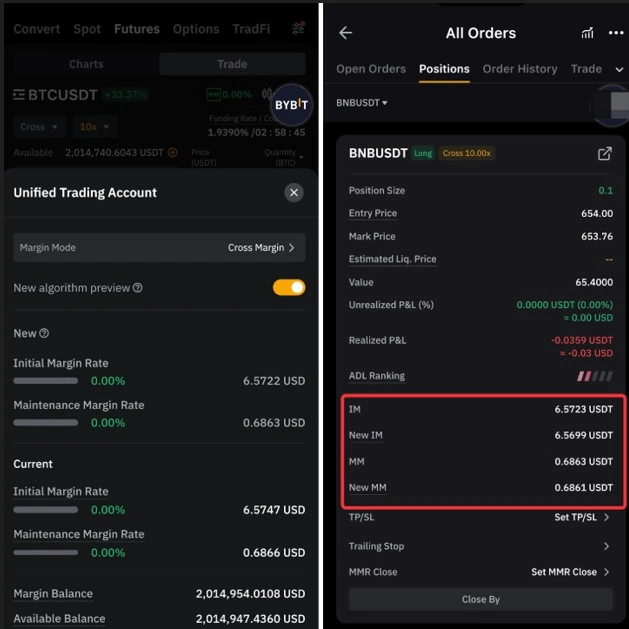Click the help icon beside New algorithm preview
This screenshot has height=629, width=629.
138,288
